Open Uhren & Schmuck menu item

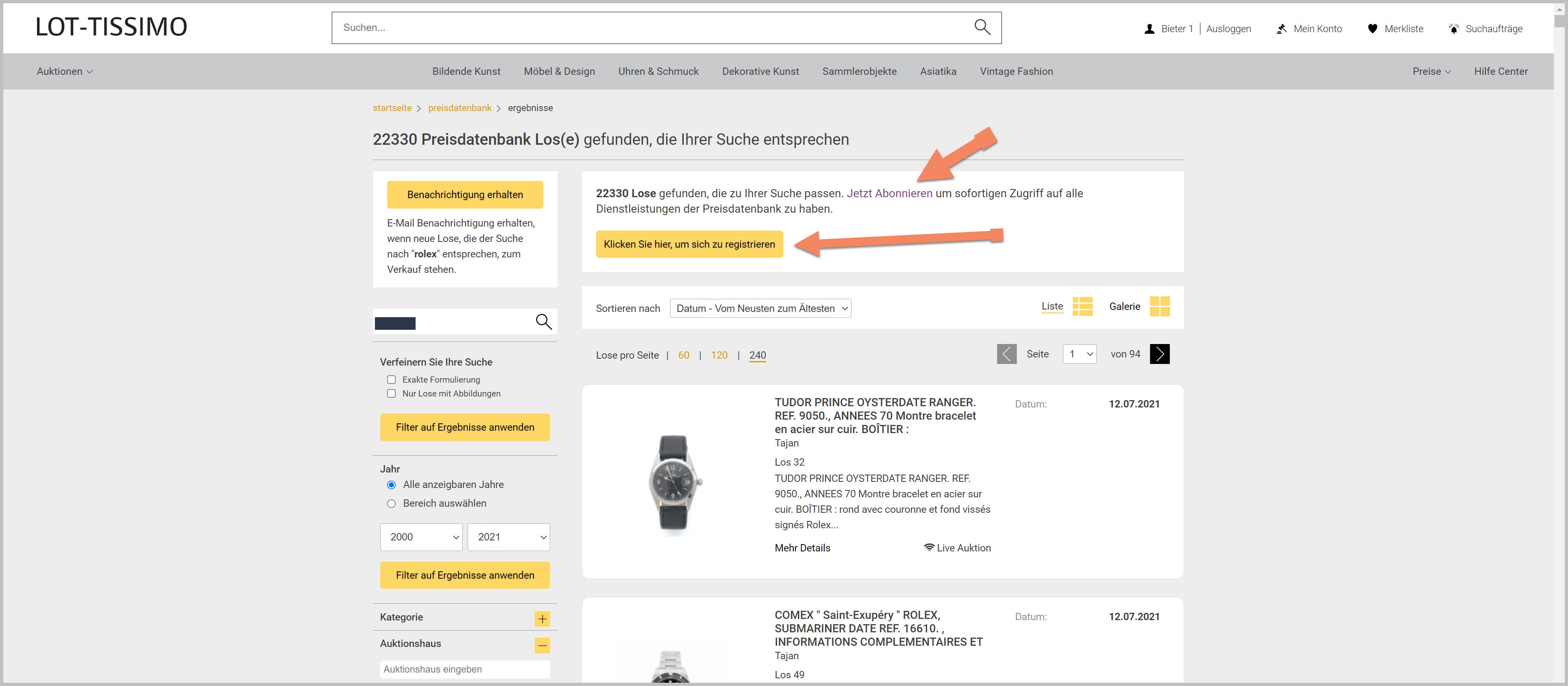pyautogui.click(x=658, y=71)
